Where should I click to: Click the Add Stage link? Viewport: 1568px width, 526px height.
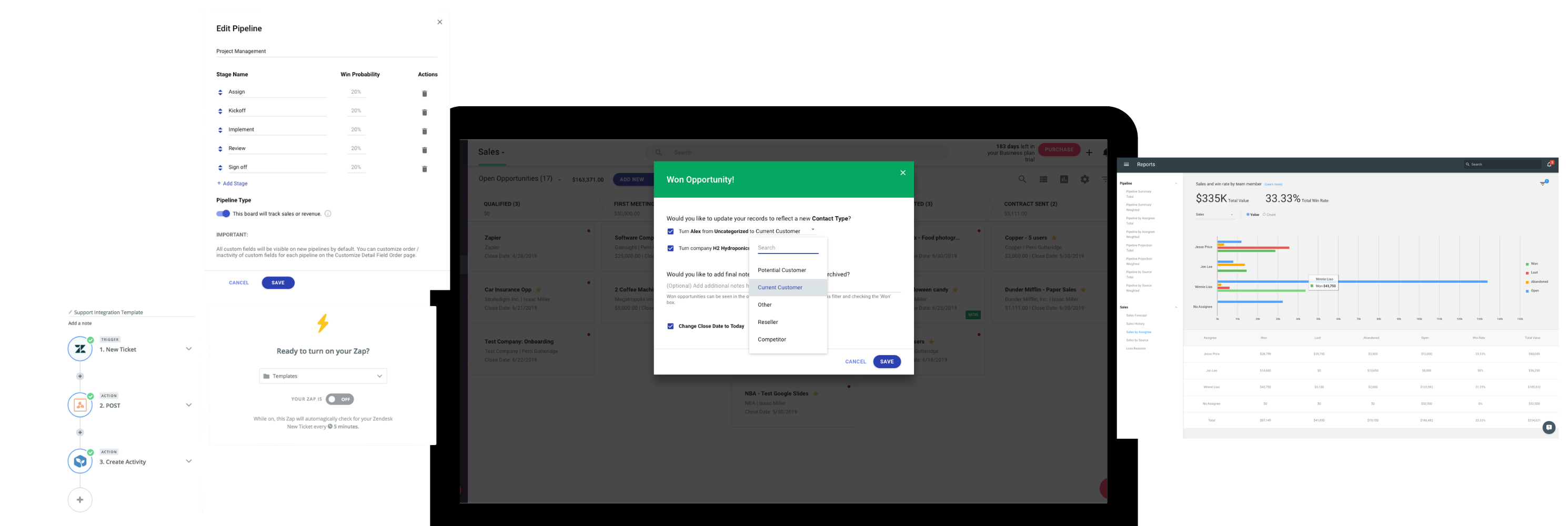(x=232, y=183)
